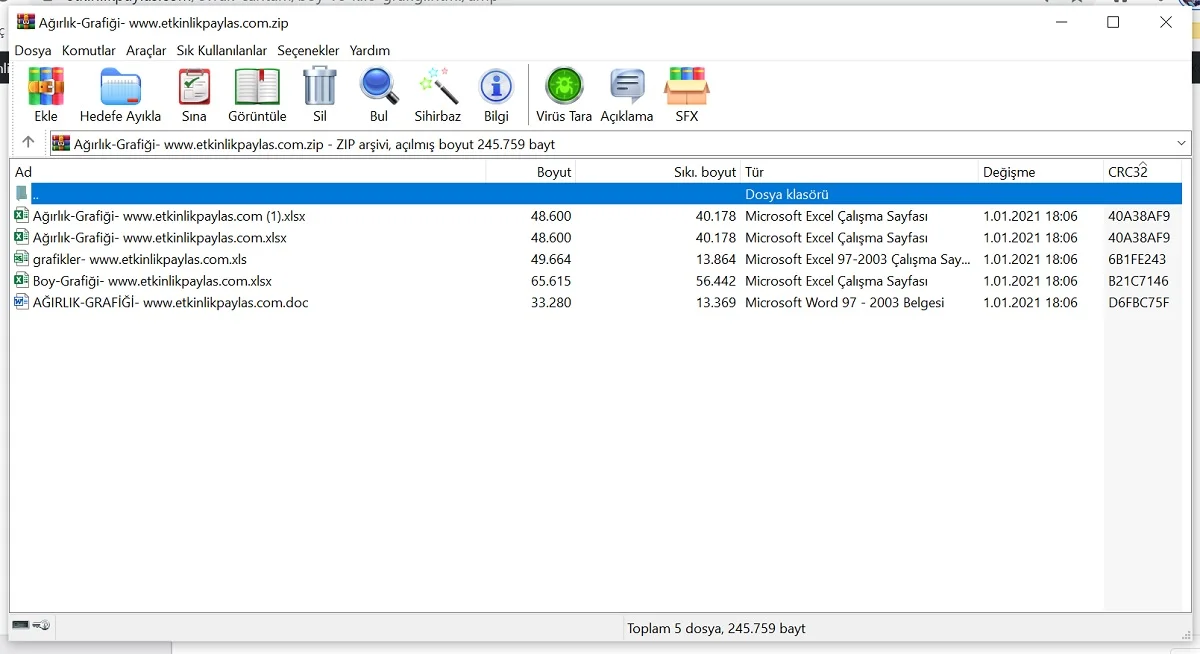This screenshot has width=1200, height=654.
Task: Sort by the Ad column header
Action: [248, 172]
